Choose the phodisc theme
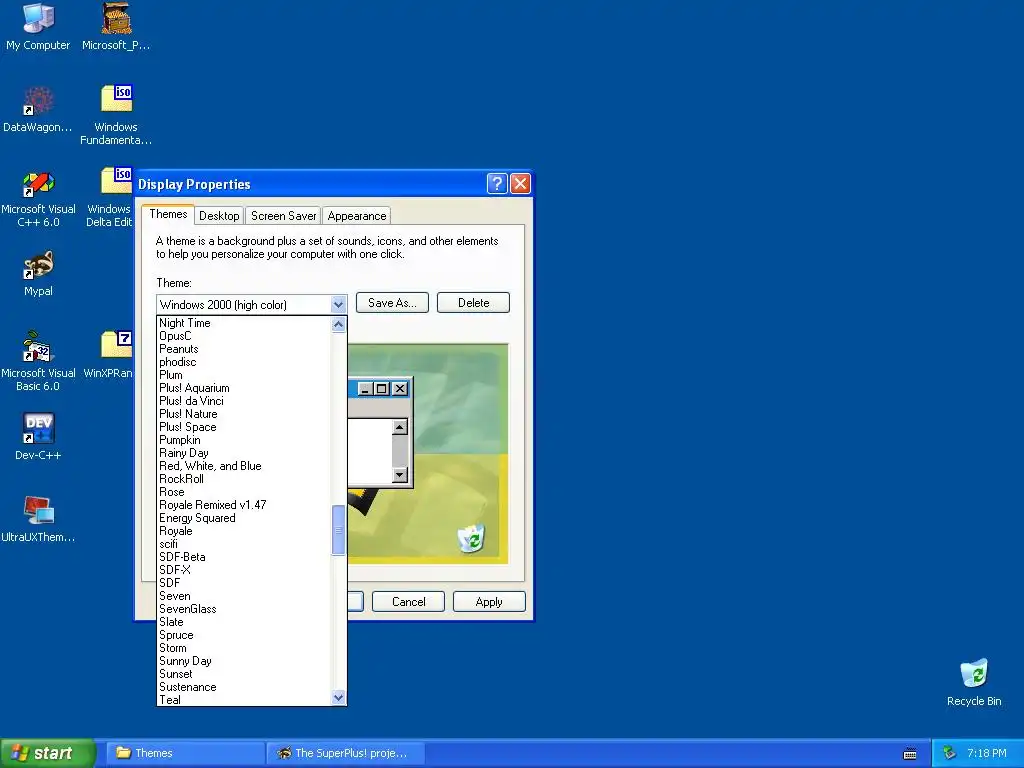Viewport: 1024px width, 768px height. coord(245,362)
